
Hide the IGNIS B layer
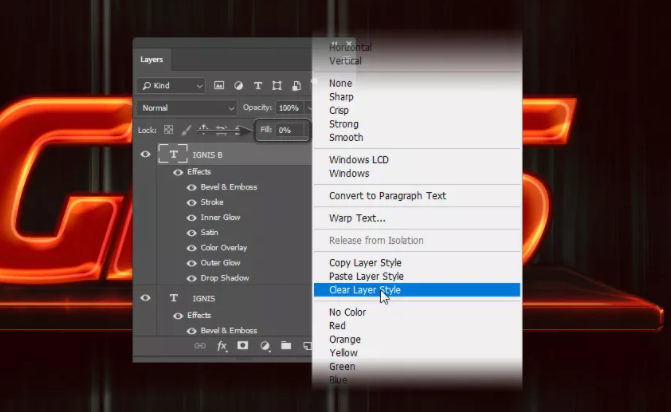(145, 154)
